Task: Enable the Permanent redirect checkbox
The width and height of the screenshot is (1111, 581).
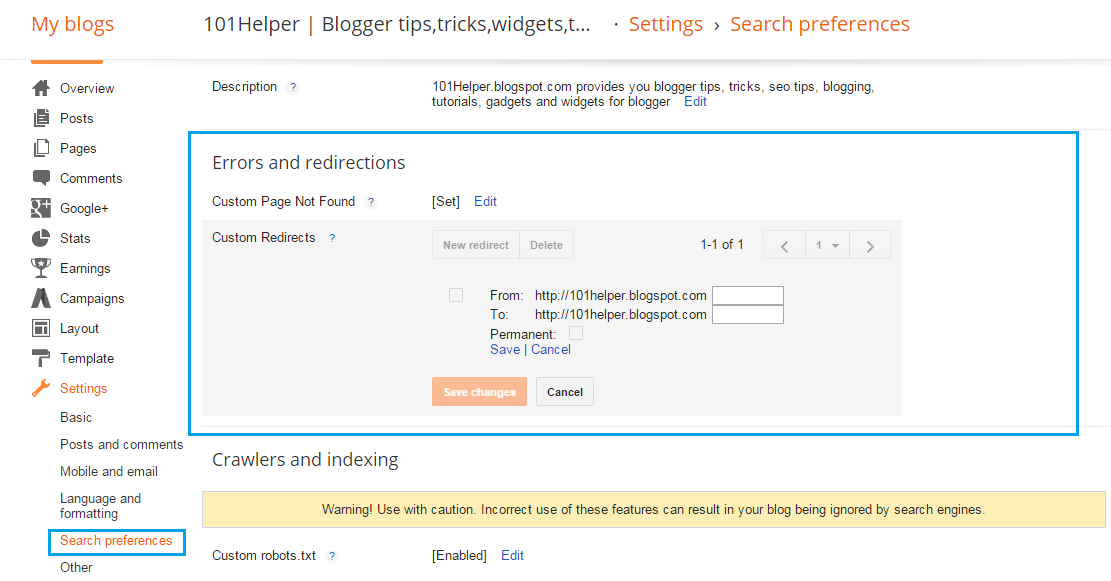Action: [576, 333]
